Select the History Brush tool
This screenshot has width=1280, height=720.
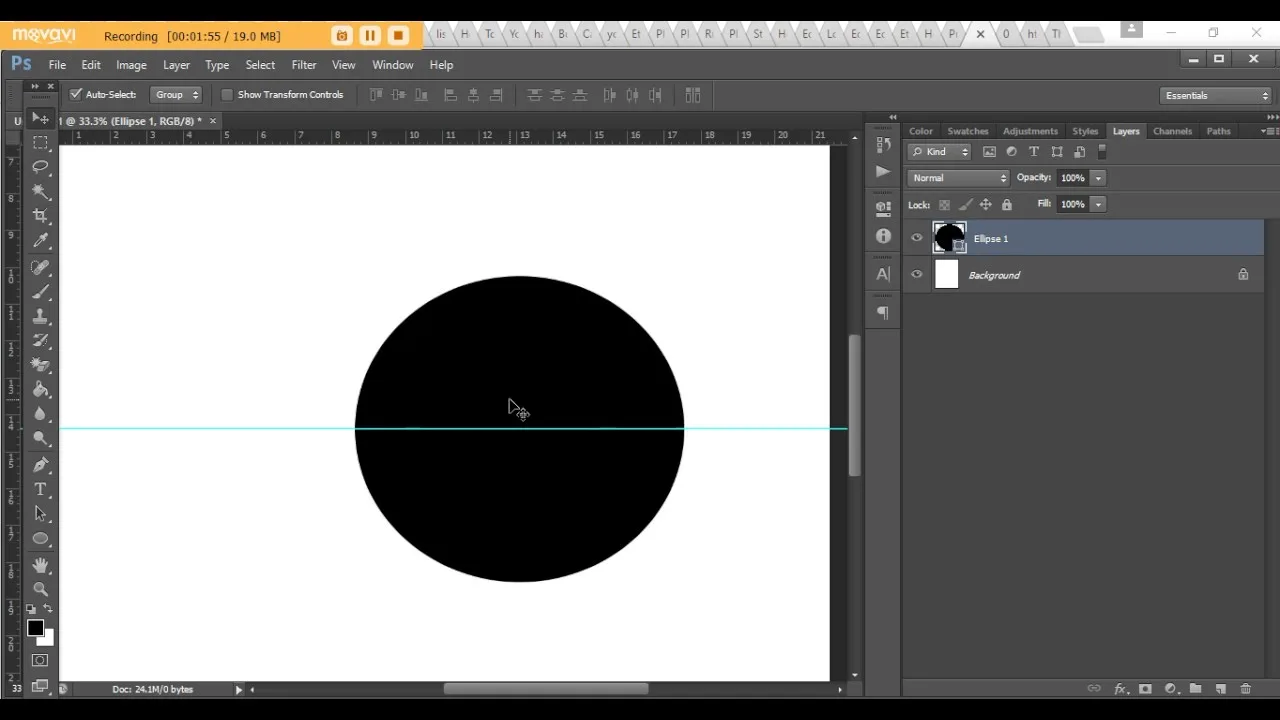click(x=40, y=340)
